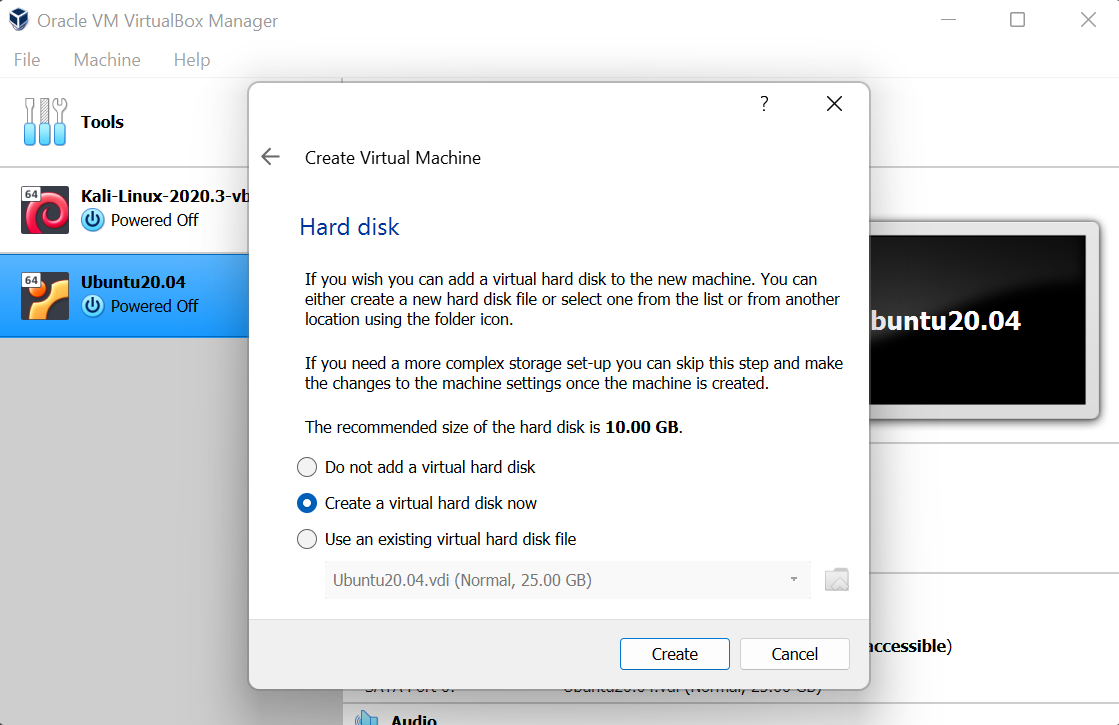Open the File menu
1119x725 pixels.
pyautogui.click(x=26, y=60)
